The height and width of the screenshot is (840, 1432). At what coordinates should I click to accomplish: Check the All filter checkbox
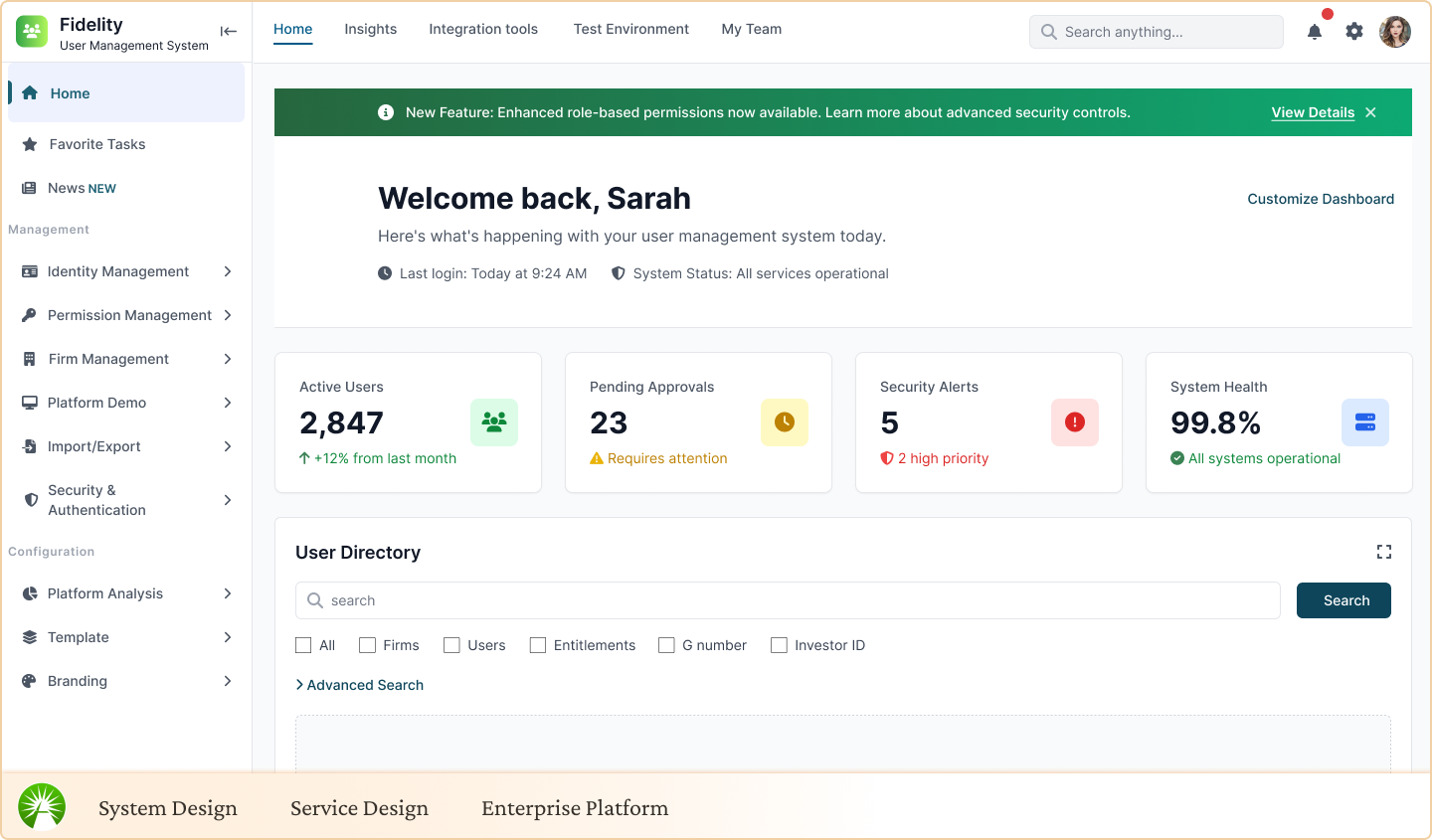pos(303,645)
